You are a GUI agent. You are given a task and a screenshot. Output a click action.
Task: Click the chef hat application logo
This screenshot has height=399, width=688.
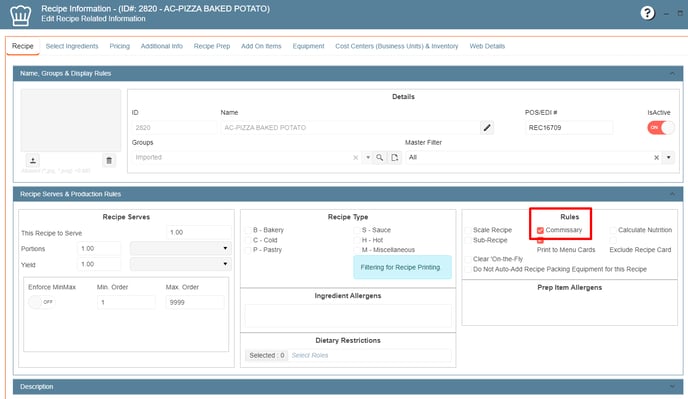click(x=21, y=15)
